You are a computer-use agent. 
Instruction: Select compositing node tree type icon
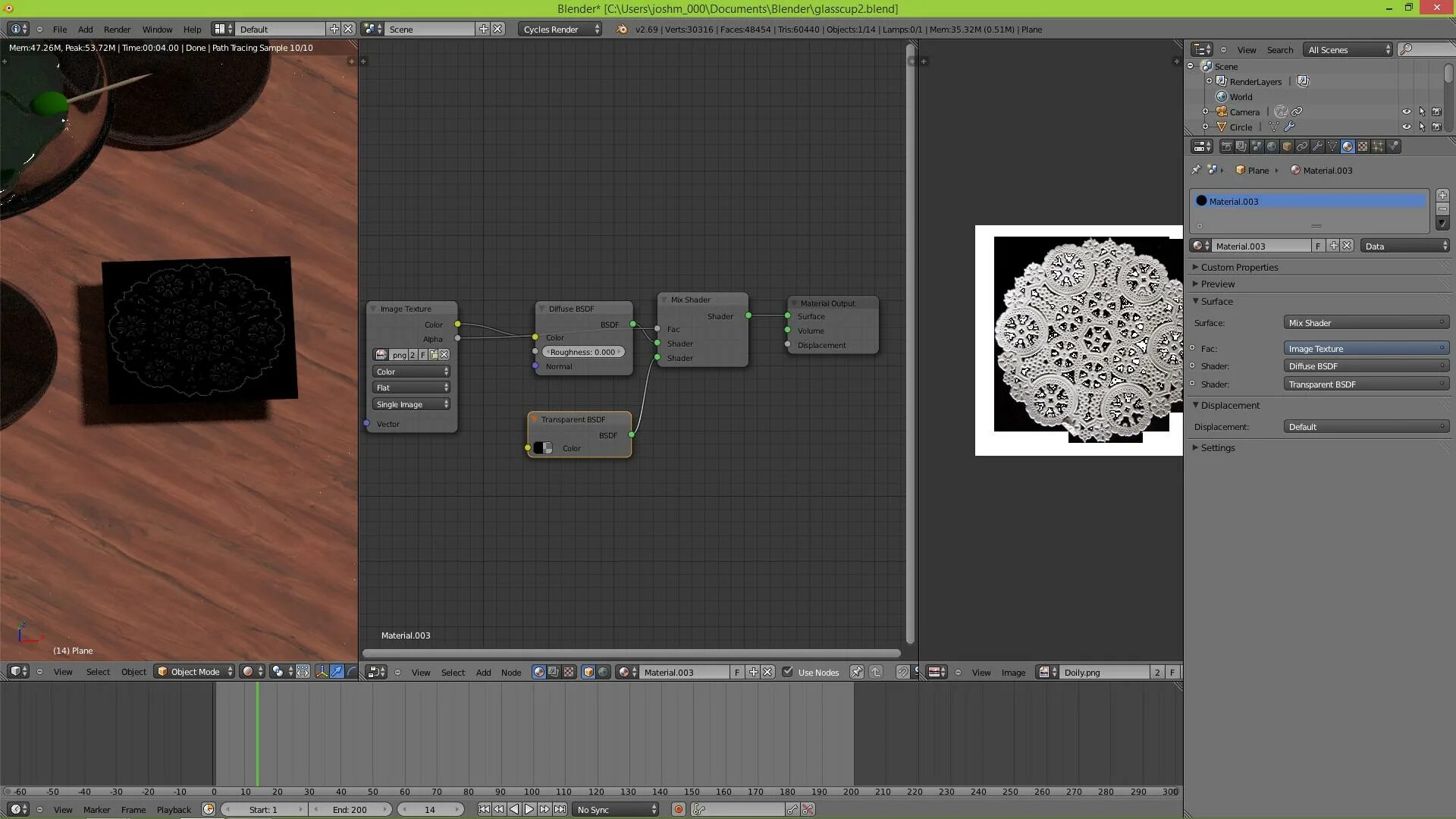click(554, 672)
